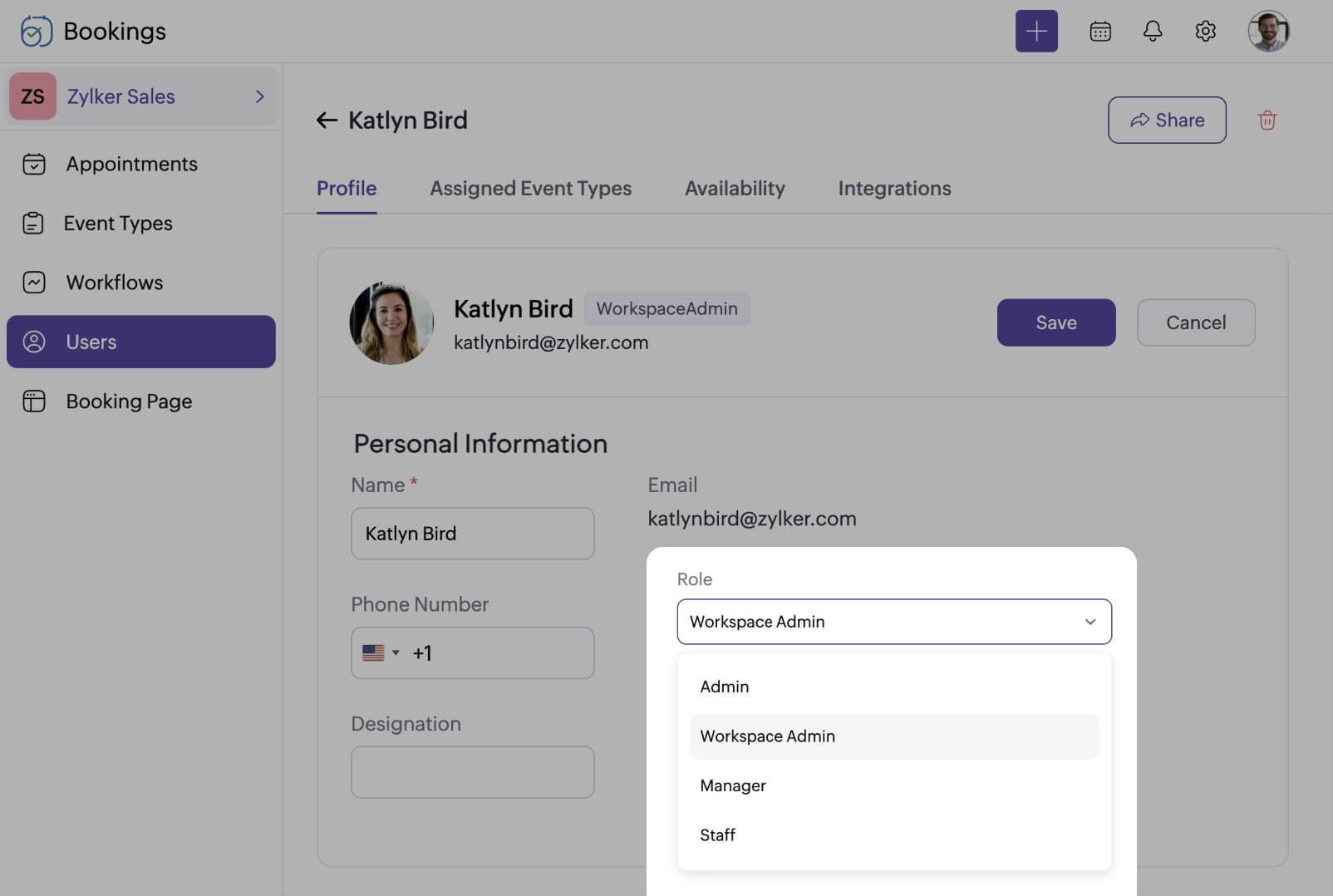The image size is (1333, 896).
Task: Navigate to Workflows in the sidebar
Action: tap(115, 283)
